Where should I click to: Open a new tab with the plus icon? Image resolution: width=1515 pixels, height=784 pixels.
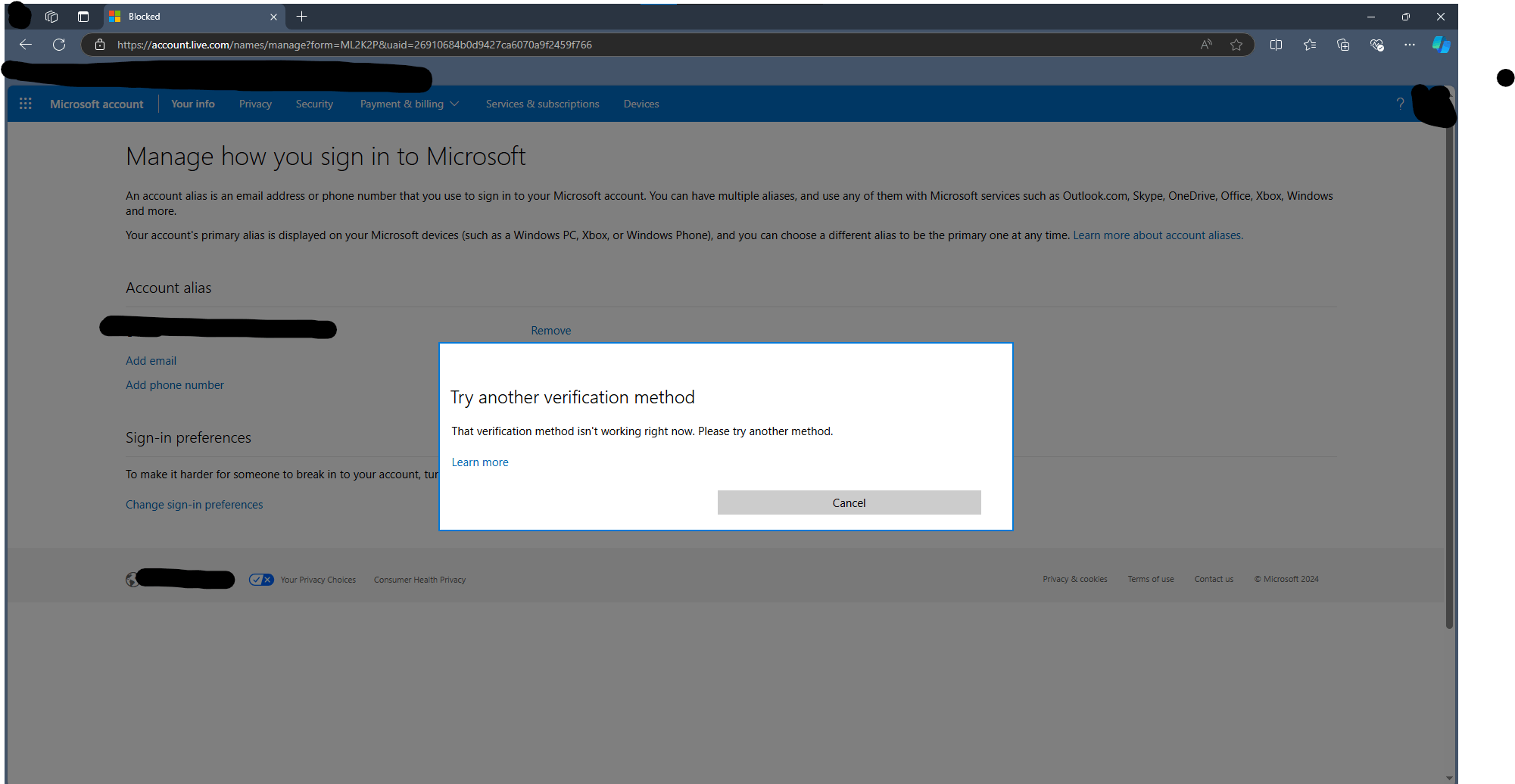[x=301, y=17]
